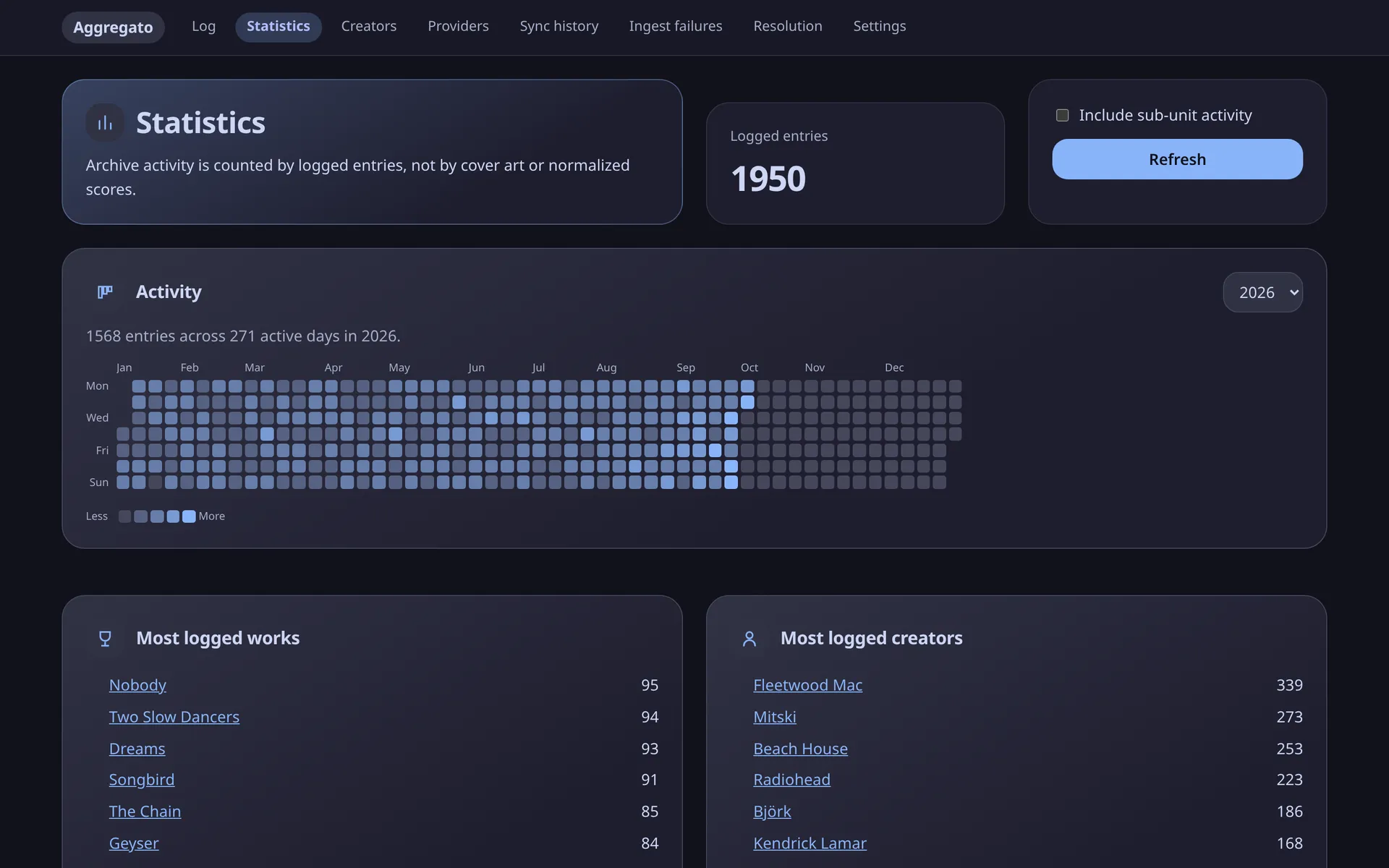Image resolution: width=1389 pixels, height=868 pixels.
Task: Open Sync history tab
Action: (x=559, y=27)
